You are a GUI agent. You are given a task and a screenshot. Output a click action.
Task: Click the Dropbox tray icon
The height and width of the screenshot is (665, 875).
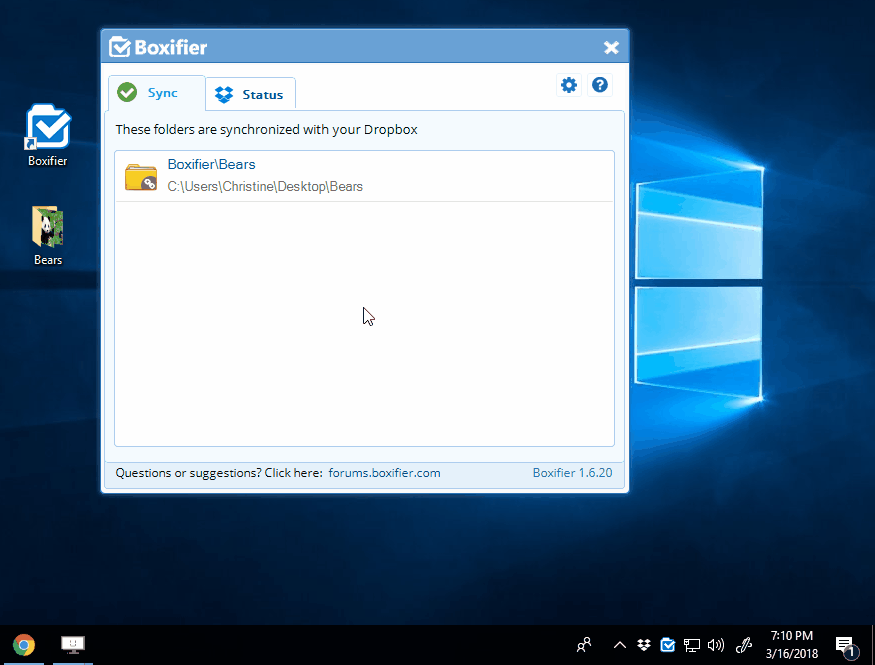pyautogui.click(x=644, y=645)
